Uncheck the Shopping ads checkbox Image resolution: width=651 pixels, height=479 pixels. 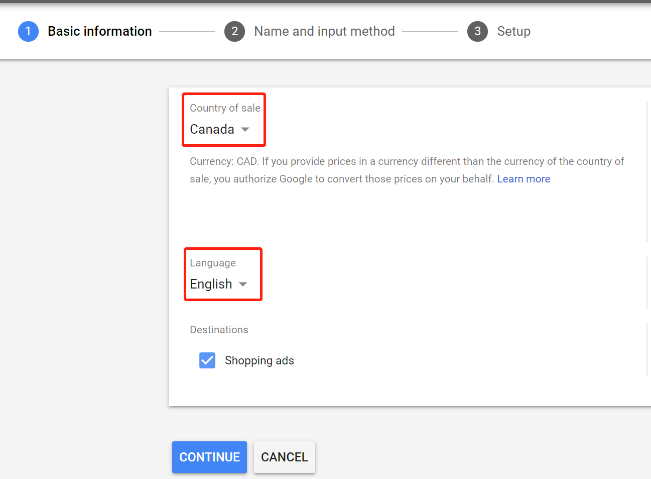(x=207, y=360)
